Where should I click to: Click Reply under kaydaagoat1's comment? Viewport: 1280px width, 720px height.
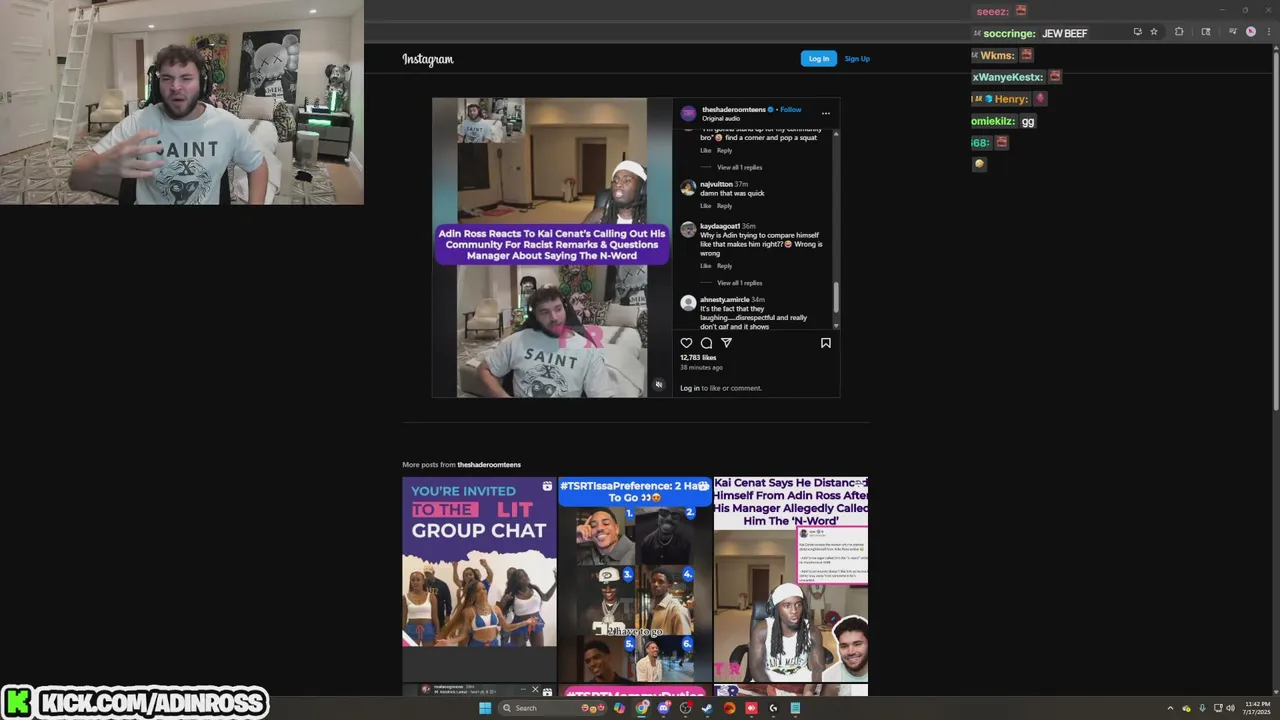pyautogui.click(x=724, y=266)
